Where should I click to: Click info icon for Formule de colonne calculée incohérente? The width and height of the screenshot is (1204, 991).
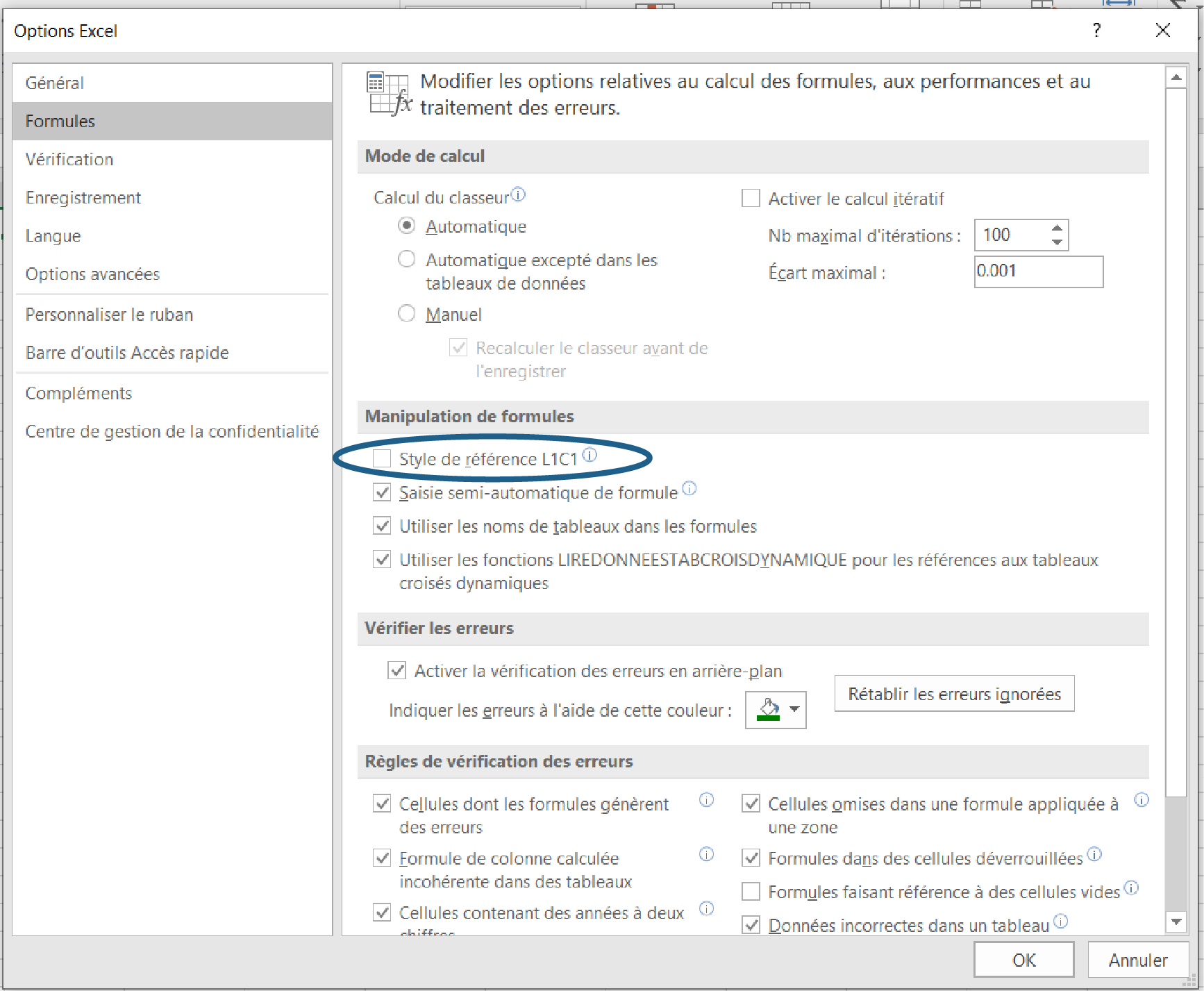click(706, 854)
